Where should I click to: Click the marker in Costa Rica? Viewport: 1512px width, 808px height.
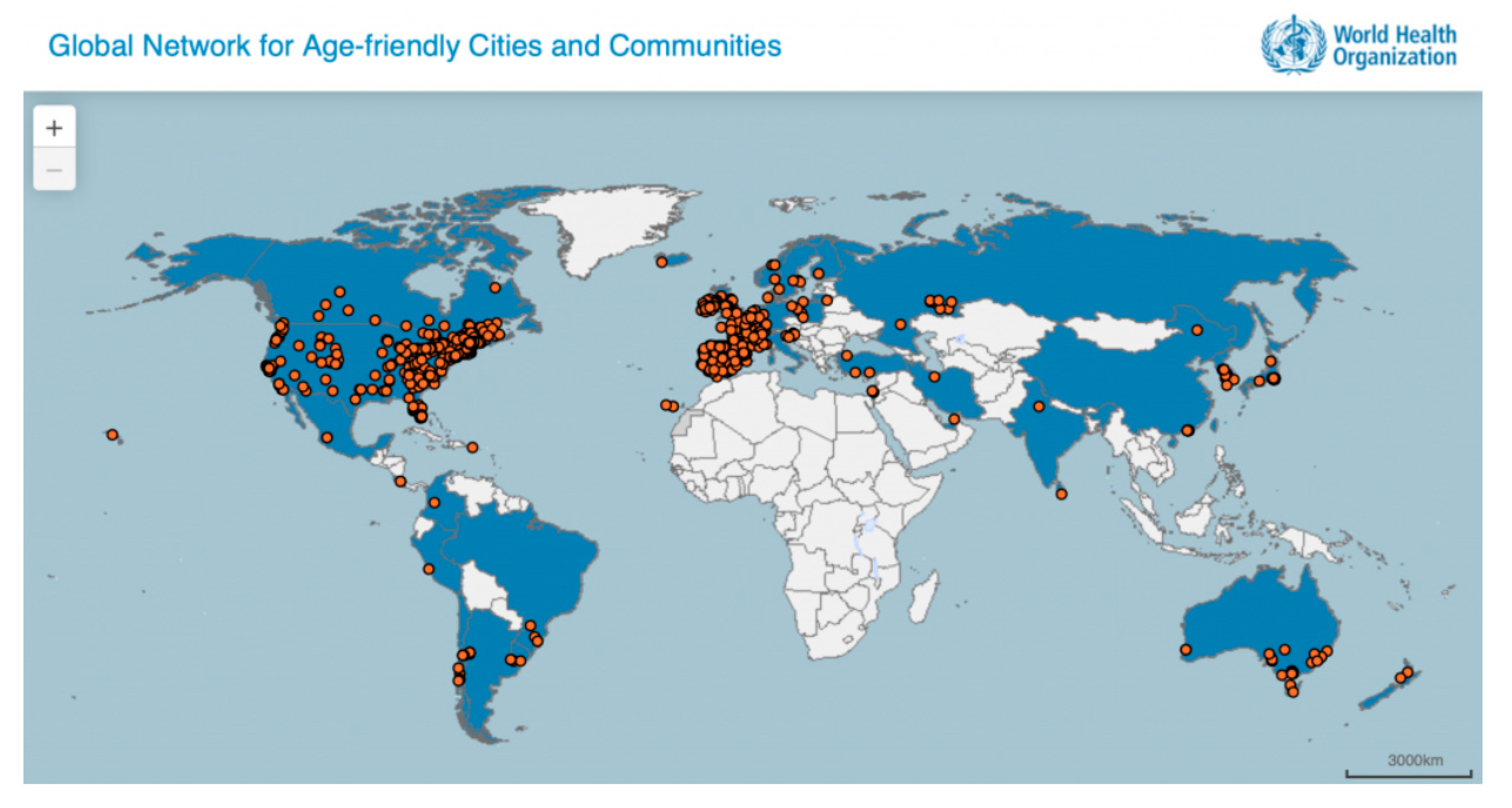(400, 481)
